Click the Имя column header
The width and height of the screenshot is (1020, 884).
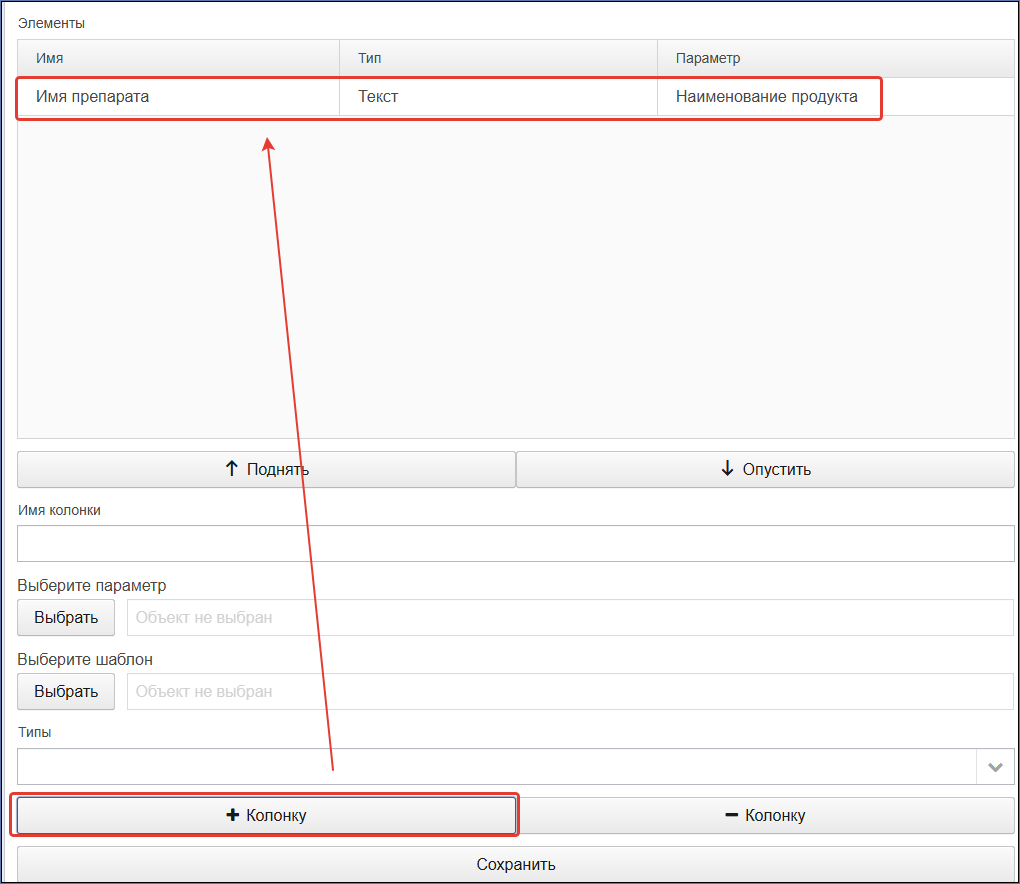coord(178,59)
